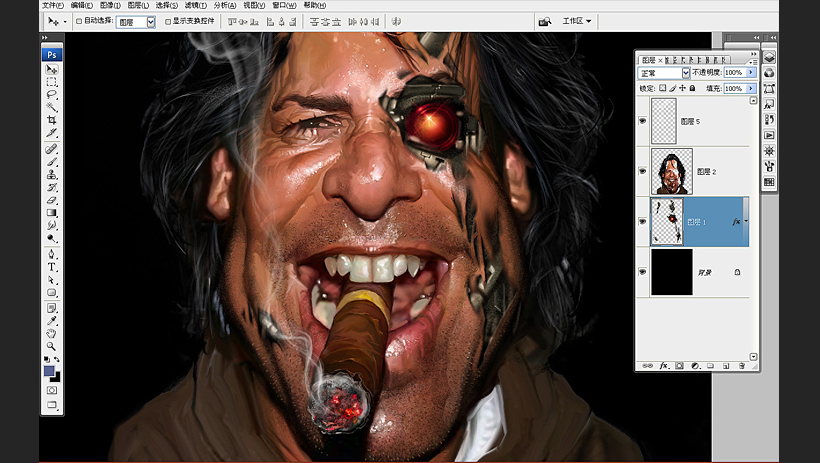Screen dimensions: 820x463
Task: Link layers button at panel bottom
Action: click(647, 366)
